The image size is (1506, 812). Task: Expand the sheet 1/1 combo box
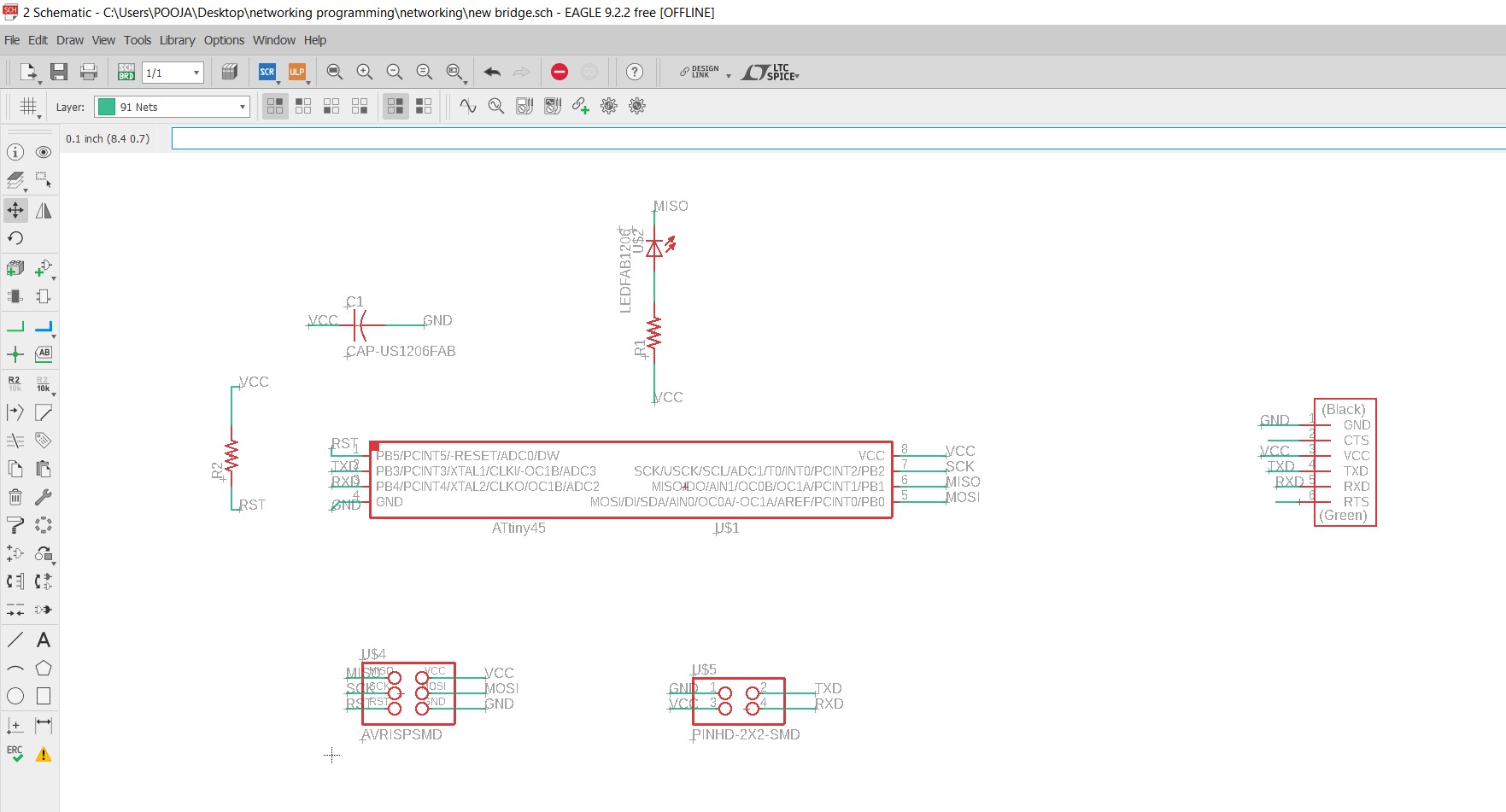[173, 73]
